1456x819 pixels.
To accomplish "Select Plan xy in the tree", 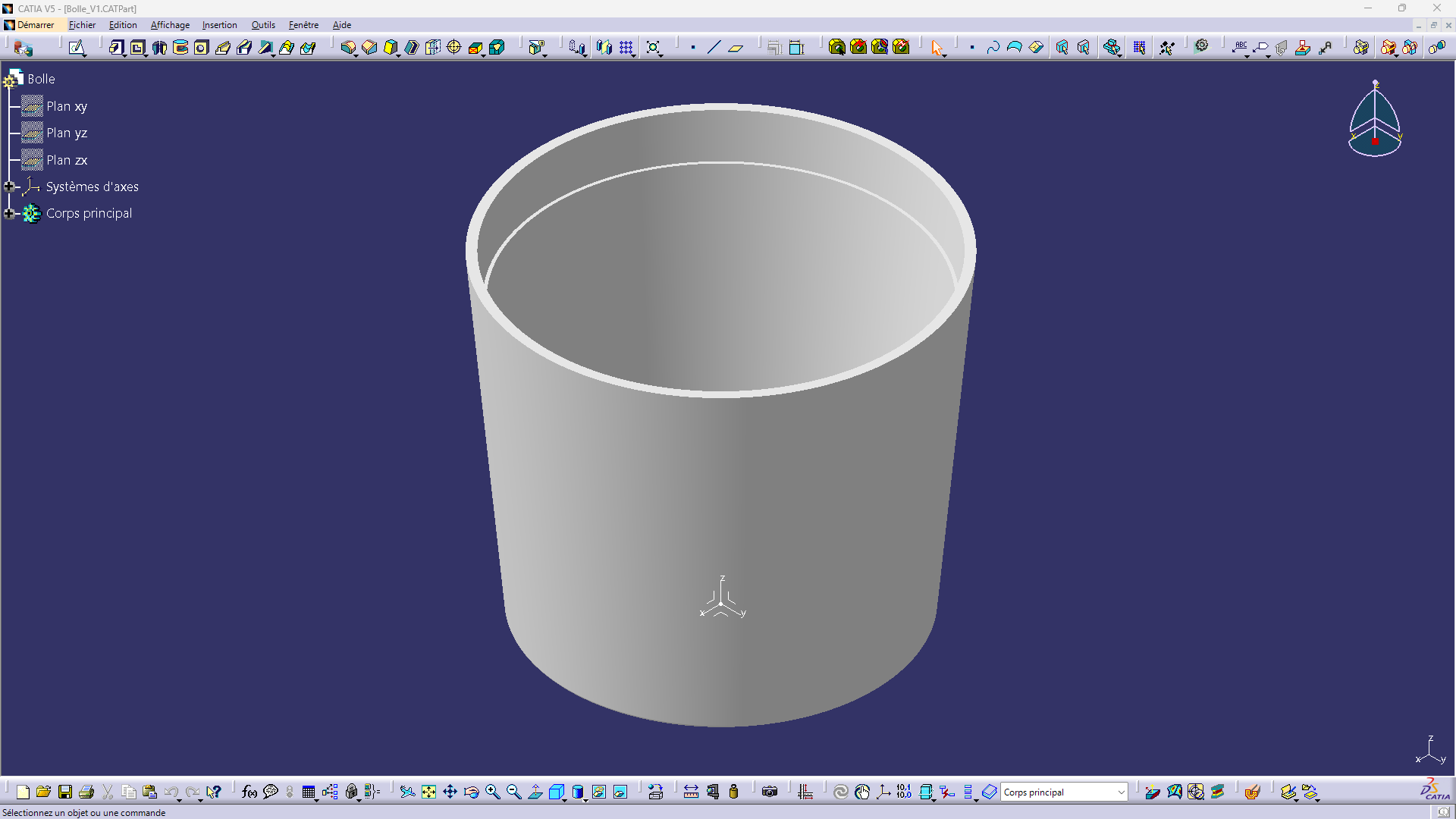I will [x=67, y=106].
